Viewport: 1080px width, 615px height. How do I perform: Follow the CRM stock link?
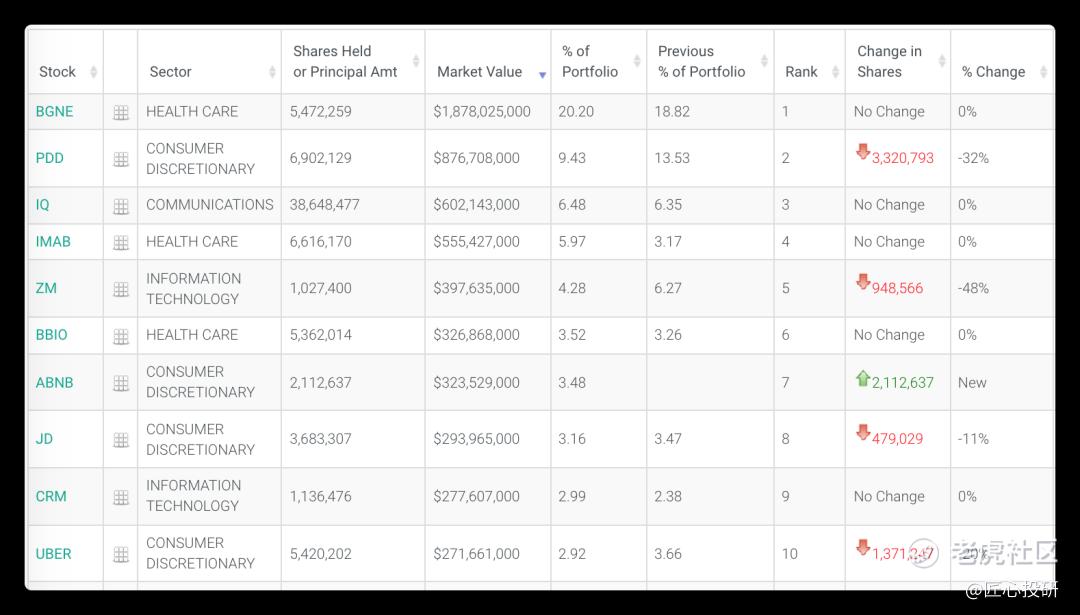[x=51, y=496]
